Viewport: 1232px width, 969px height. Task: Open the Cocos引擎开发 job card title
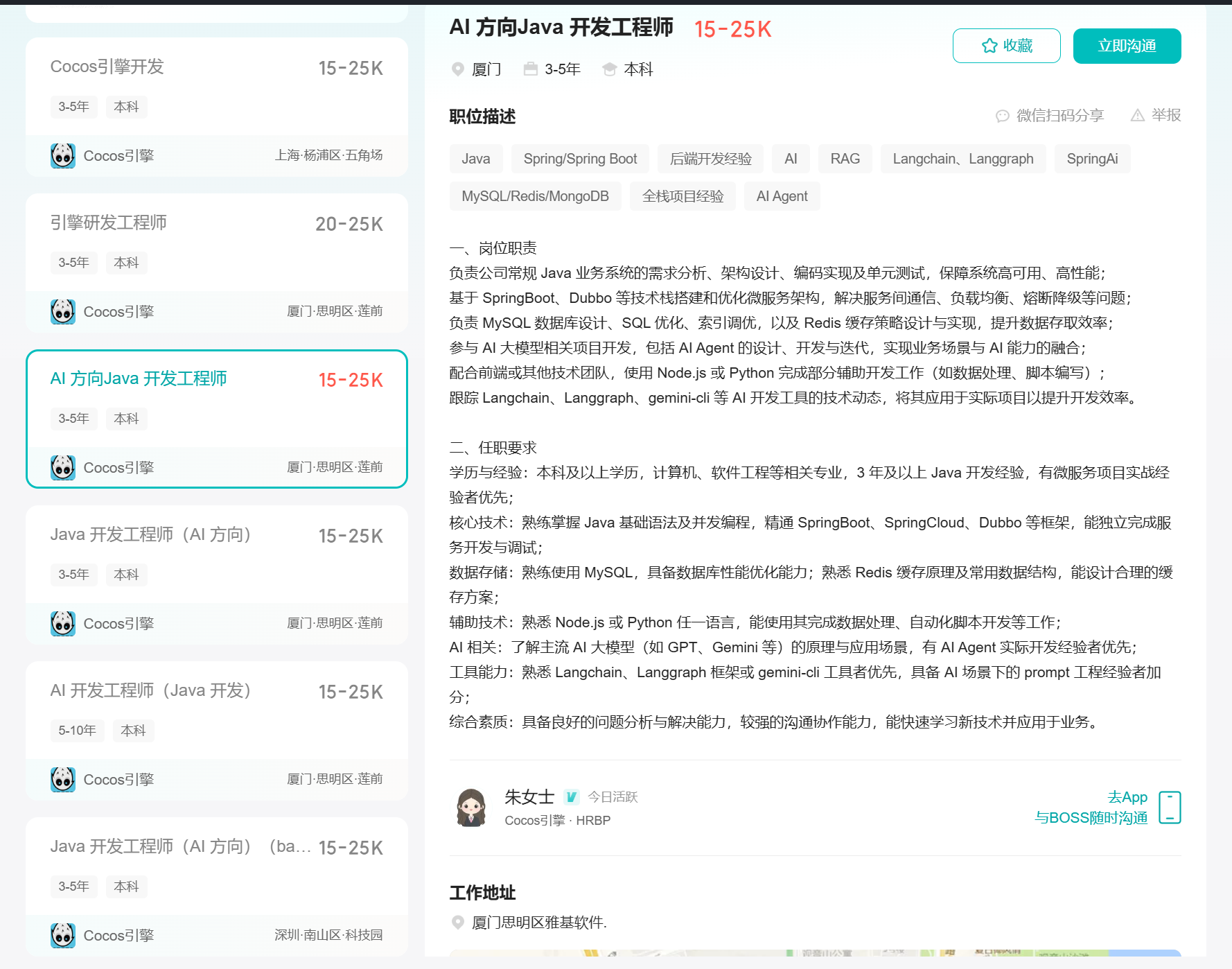(107, 67)
